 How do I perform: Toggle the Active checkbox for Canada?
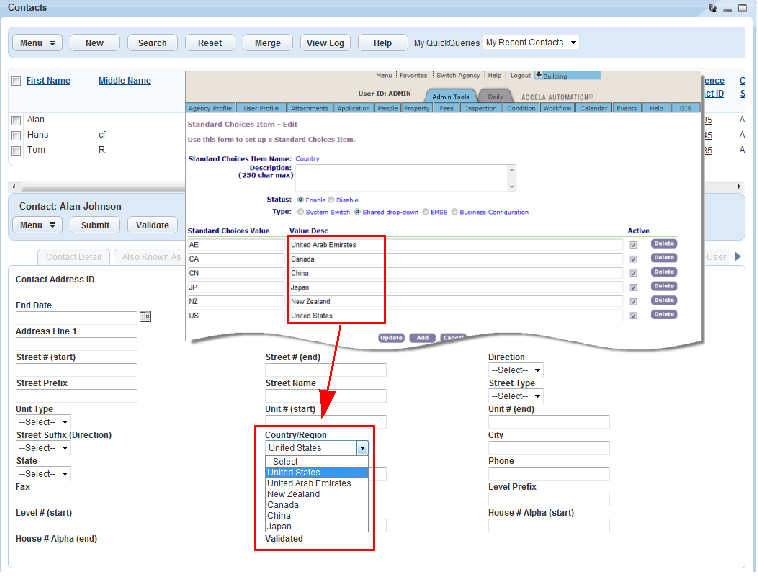632,258
